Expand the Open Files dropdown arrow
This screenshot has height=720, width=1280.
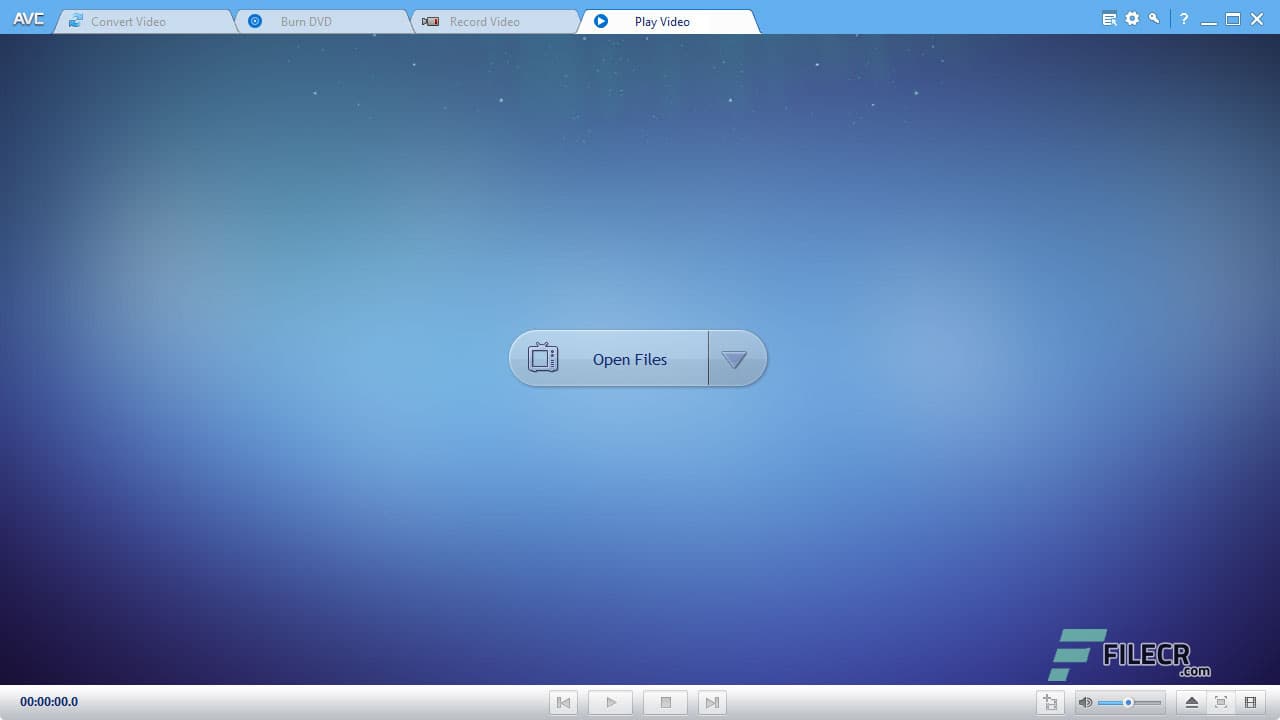(x=736, y=358)
